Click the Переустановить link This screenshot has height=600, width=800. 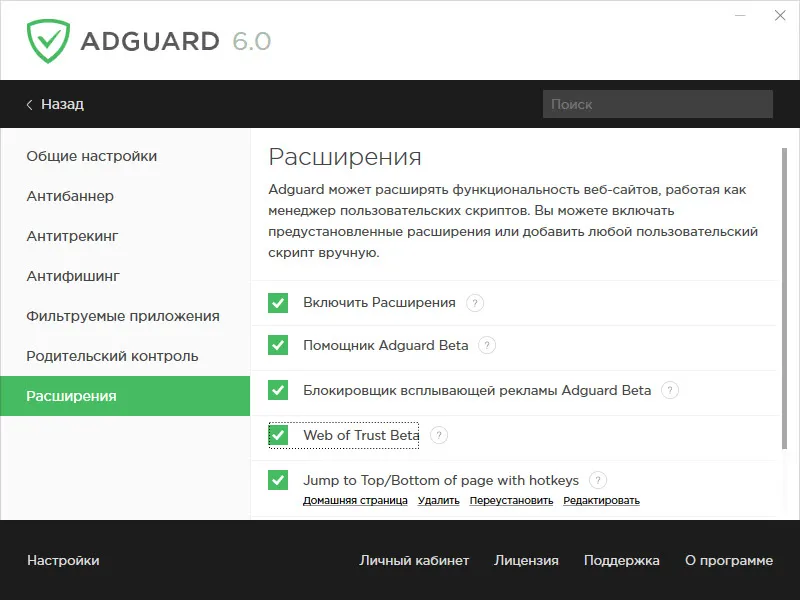(511, 501)
